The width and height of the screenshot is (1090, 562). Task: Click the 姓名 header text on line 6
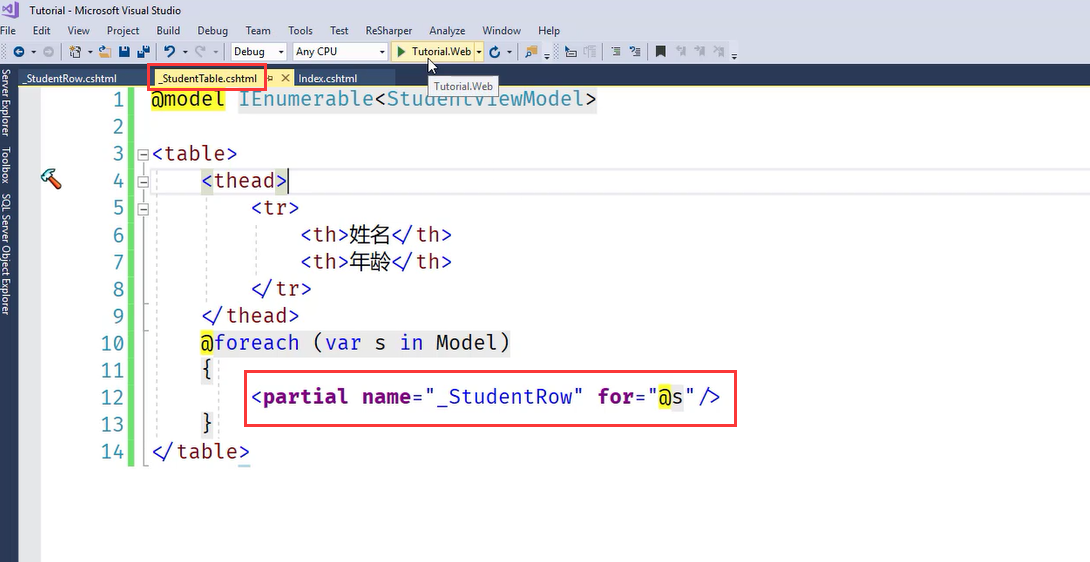pos(369,234)
